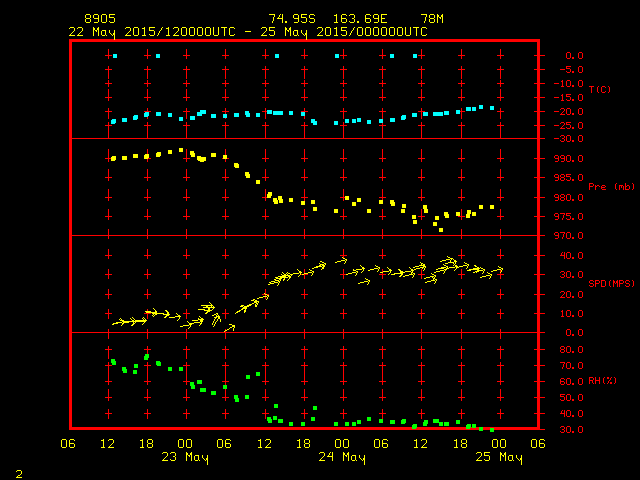
Task: Click the station ID 8905
Action: 100,19
